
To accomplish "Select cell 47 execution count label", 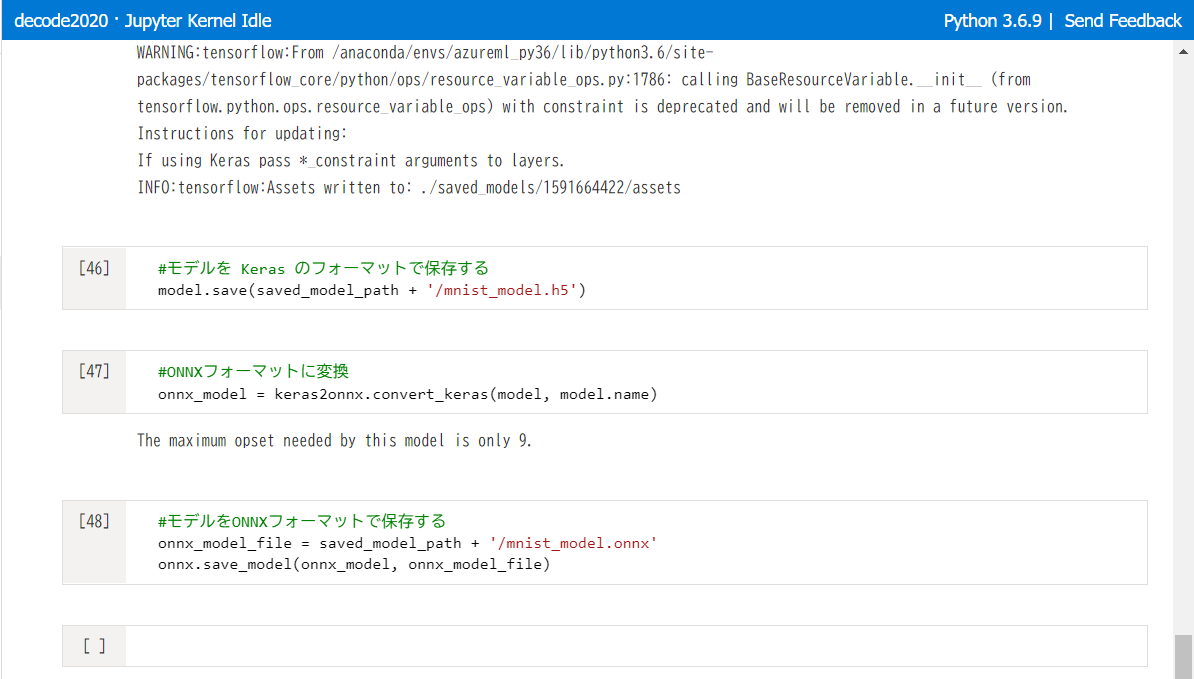I will click(x=94, y=371).
